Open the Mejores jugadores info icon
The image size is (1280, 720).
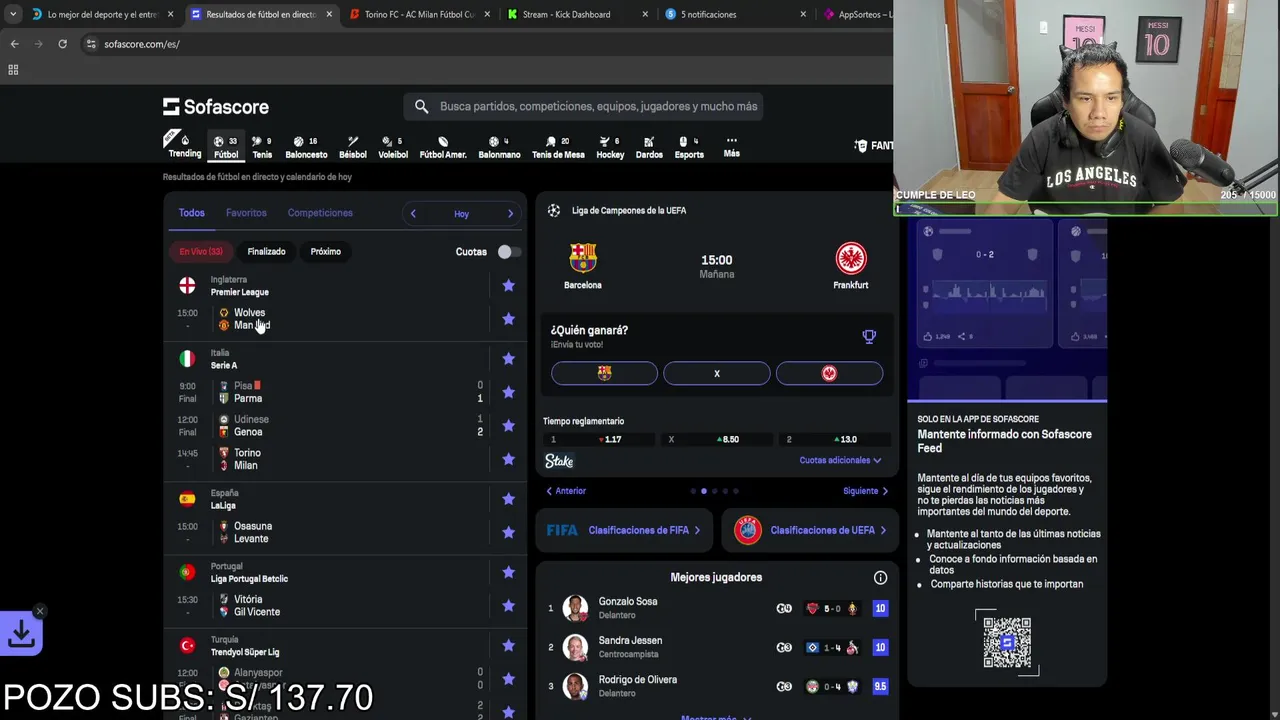pyautogui.click(x=880, y=577)
